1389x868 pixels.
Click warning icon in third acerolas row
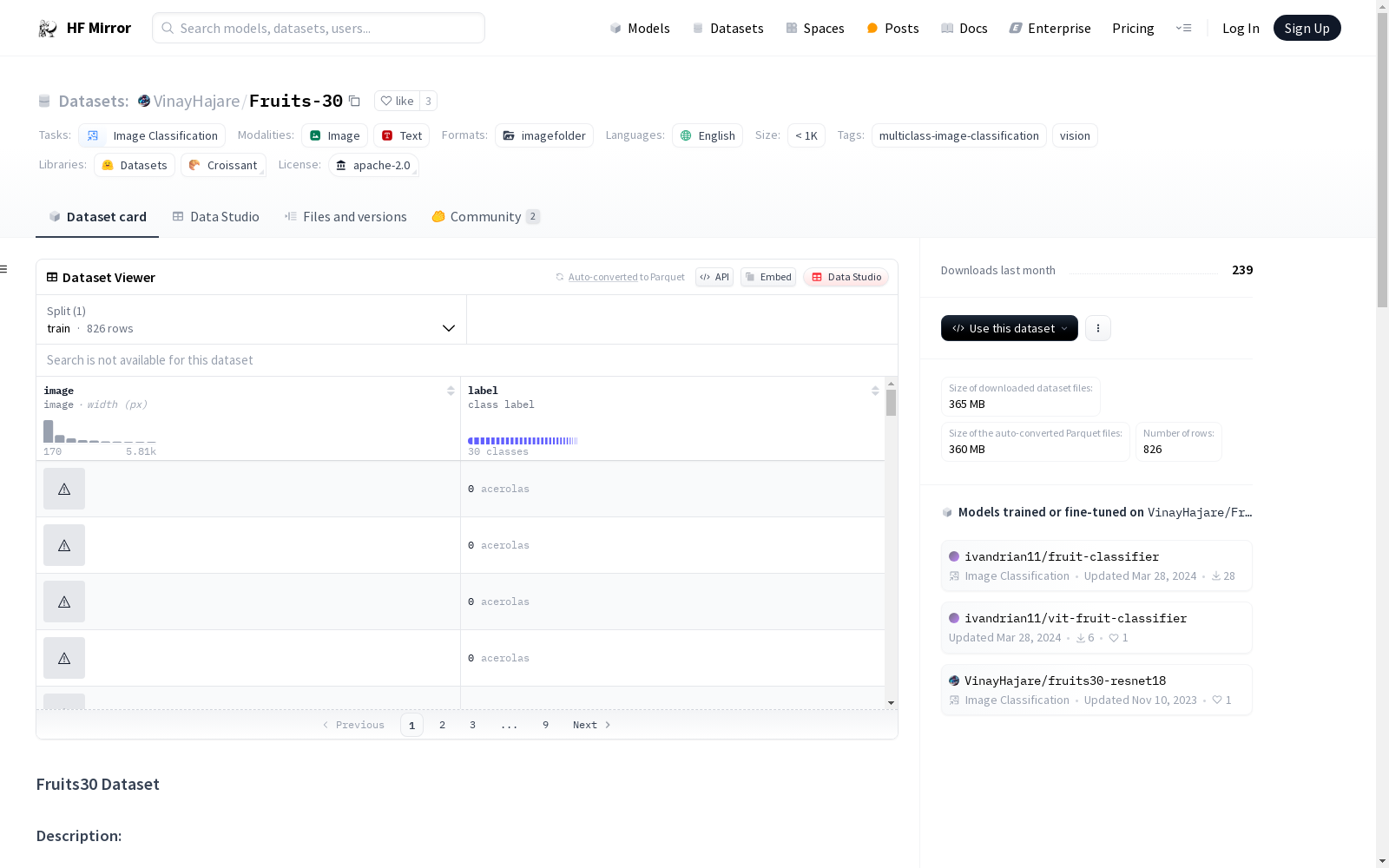point(64,602)
